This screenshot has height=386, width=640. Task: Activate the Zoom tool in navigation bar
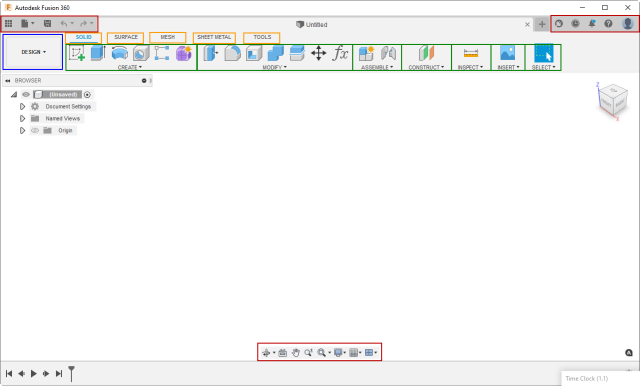(308, 353)
